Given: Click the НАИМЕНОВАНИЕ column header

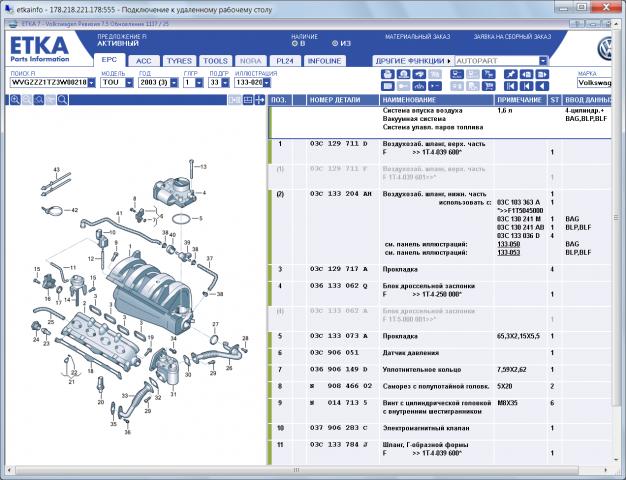Looking at the screenshot, I should point(436,100).
